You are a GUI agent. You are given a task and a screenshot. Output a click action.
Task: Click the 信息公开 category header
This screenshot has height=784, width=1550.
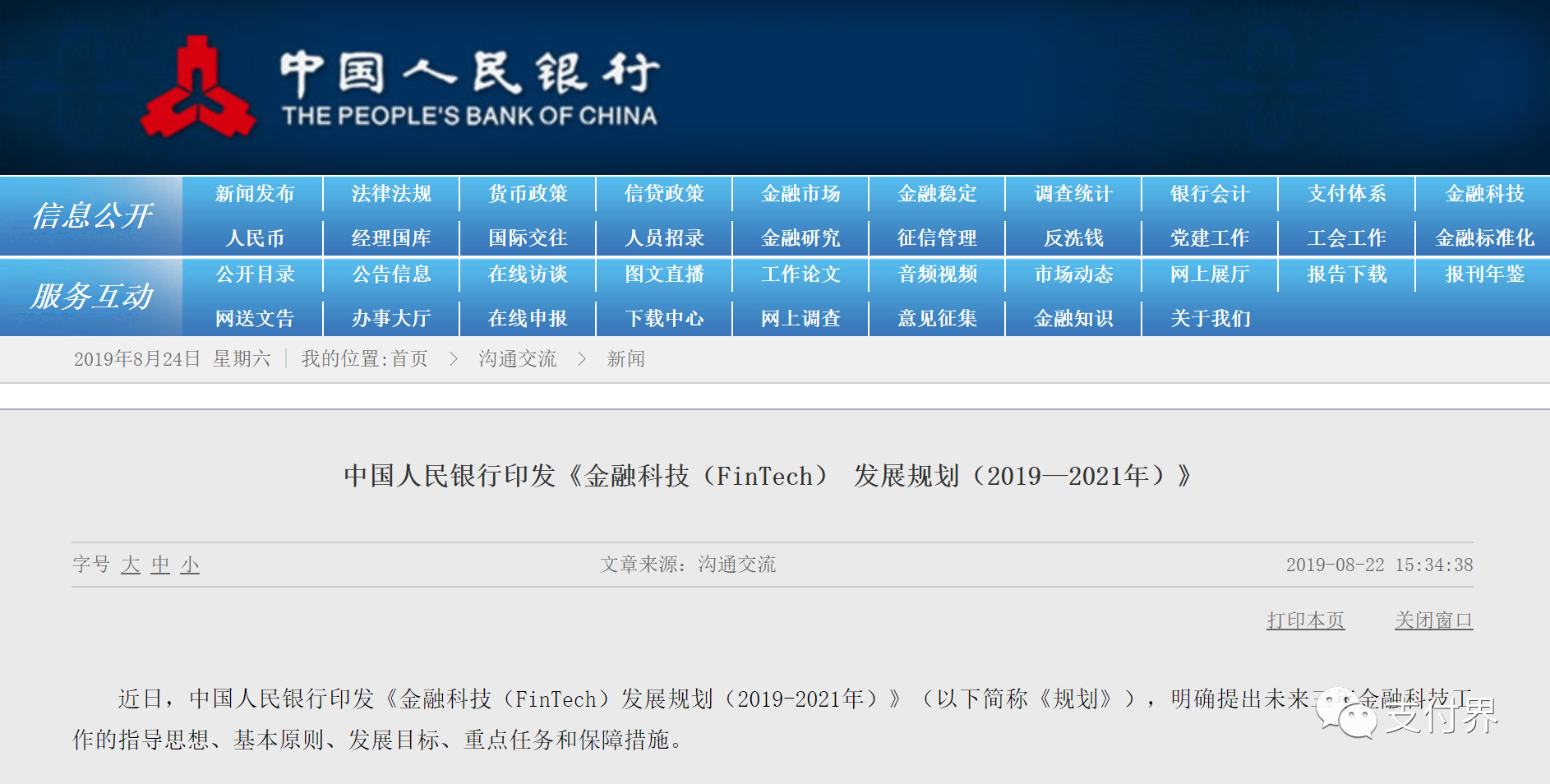pyautogui.click(x=92, y=216)
